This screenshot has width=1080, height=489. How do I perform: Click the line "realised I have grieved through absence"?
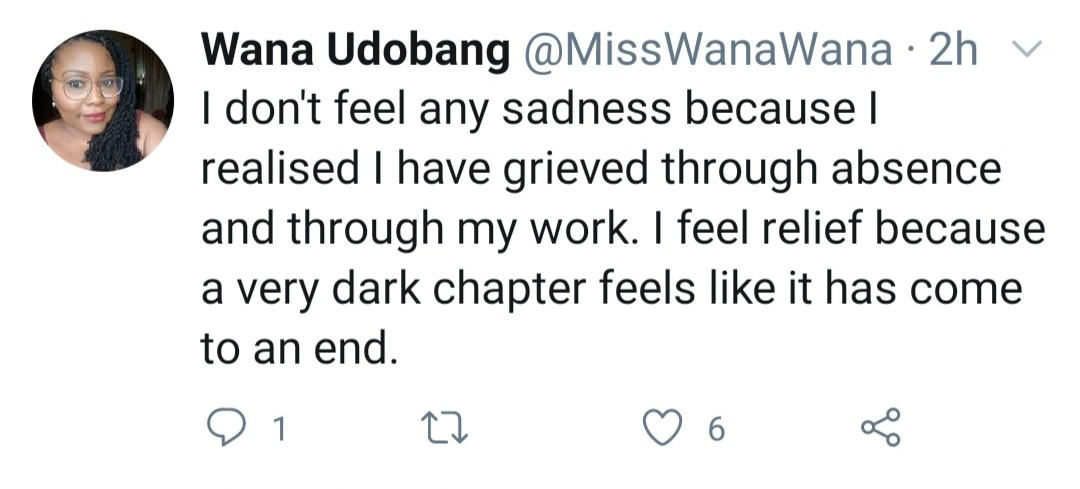(x=601, y=170)
